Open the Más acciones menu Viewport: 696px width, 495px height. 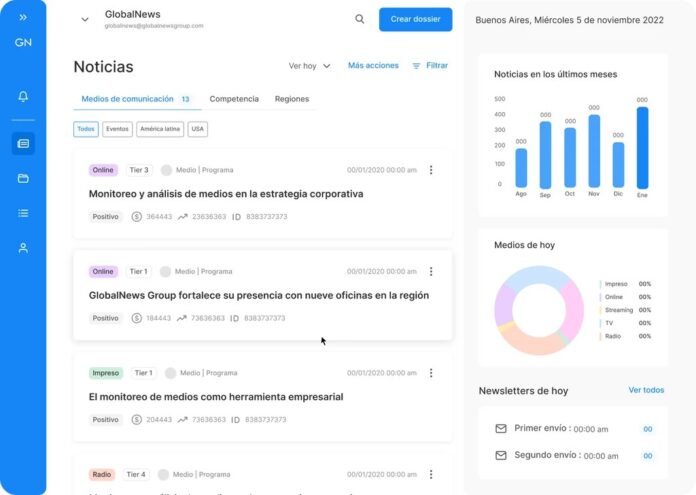click(373, 66)
